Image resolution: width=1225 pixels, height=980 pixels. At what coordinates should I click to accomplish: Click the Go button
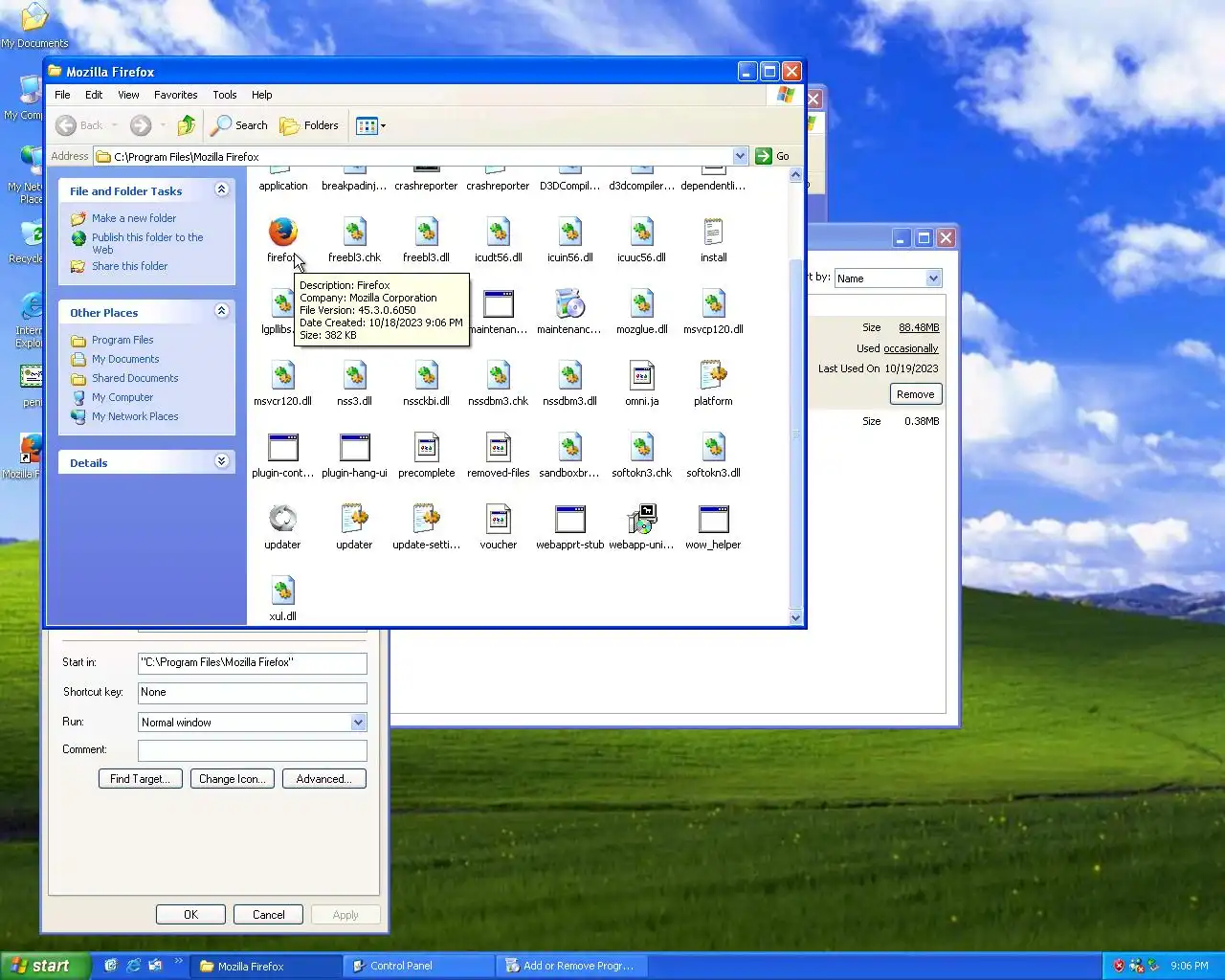773,156
